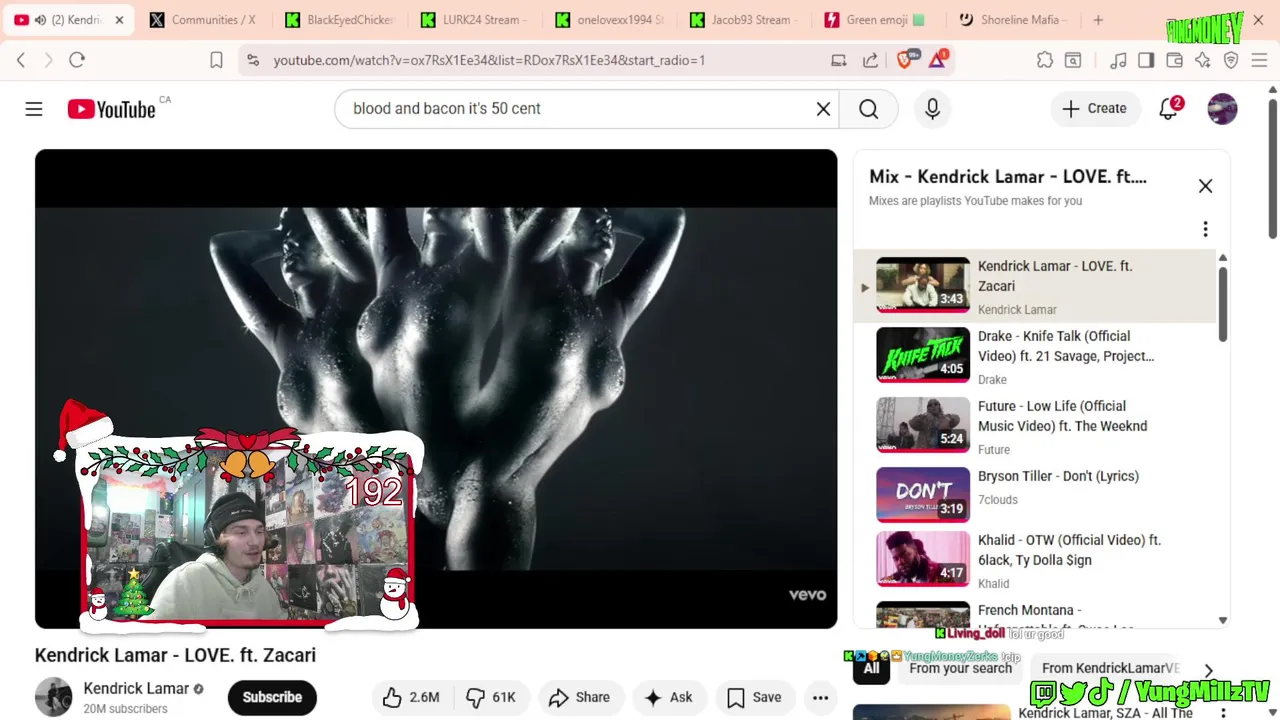1280x720 pixels.
Task: Click the Create button
Action: [x=1095, y=109]
